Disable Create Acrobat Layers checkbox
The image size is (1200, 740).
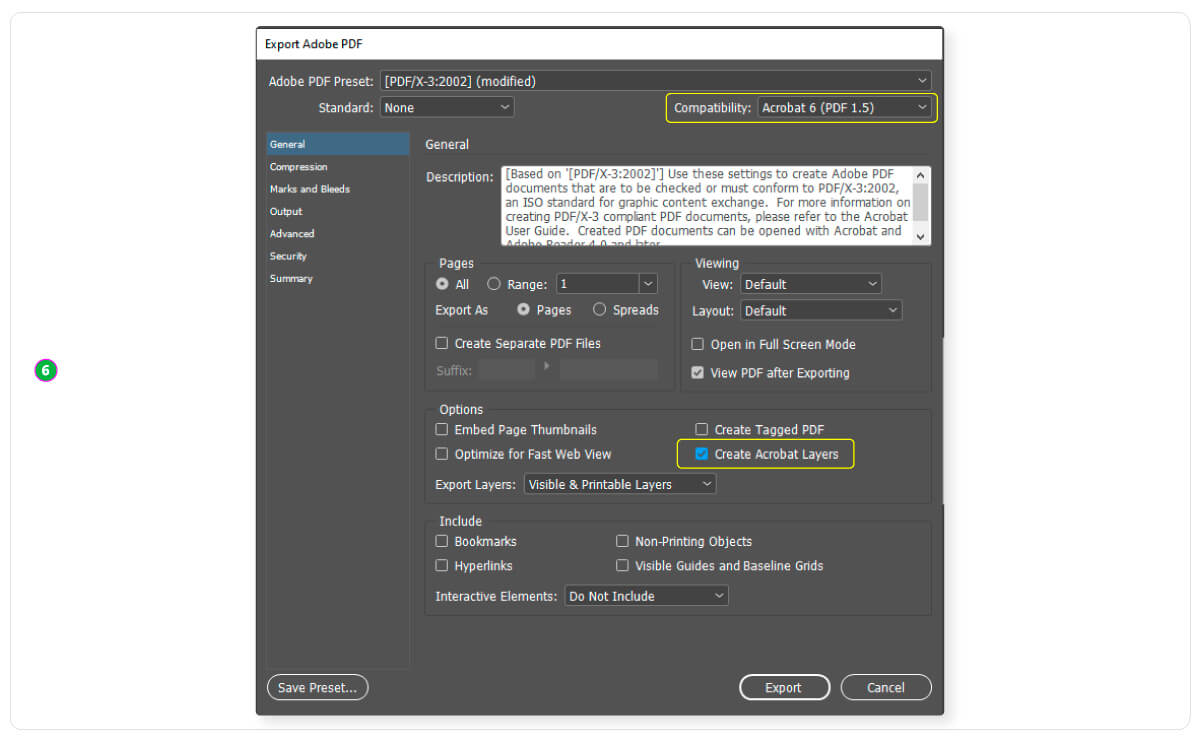(702, 454)
